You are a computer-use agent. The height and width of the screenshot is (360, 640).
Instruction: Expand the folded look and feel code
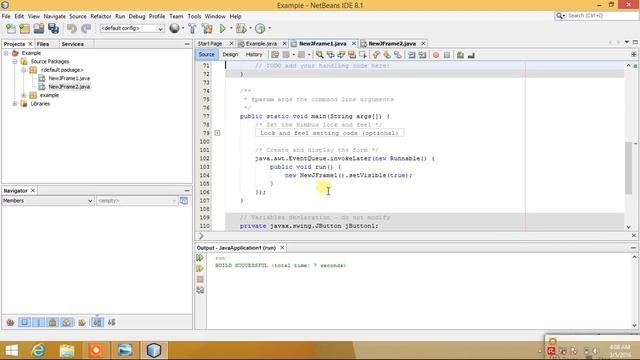218,133
